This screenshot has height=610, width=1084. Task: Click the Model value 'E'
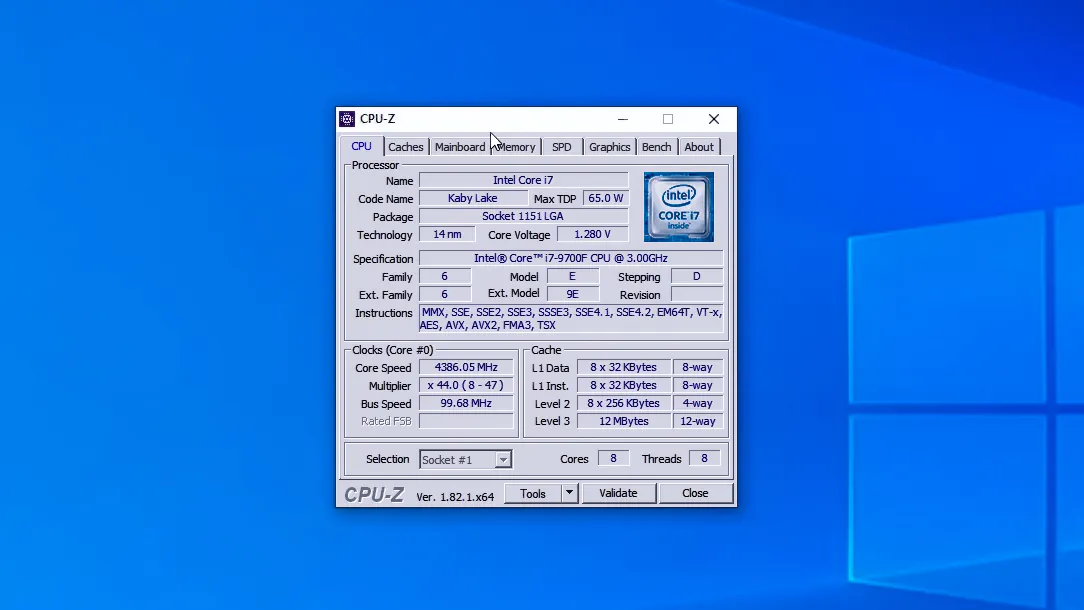click(x=572, y=276)
